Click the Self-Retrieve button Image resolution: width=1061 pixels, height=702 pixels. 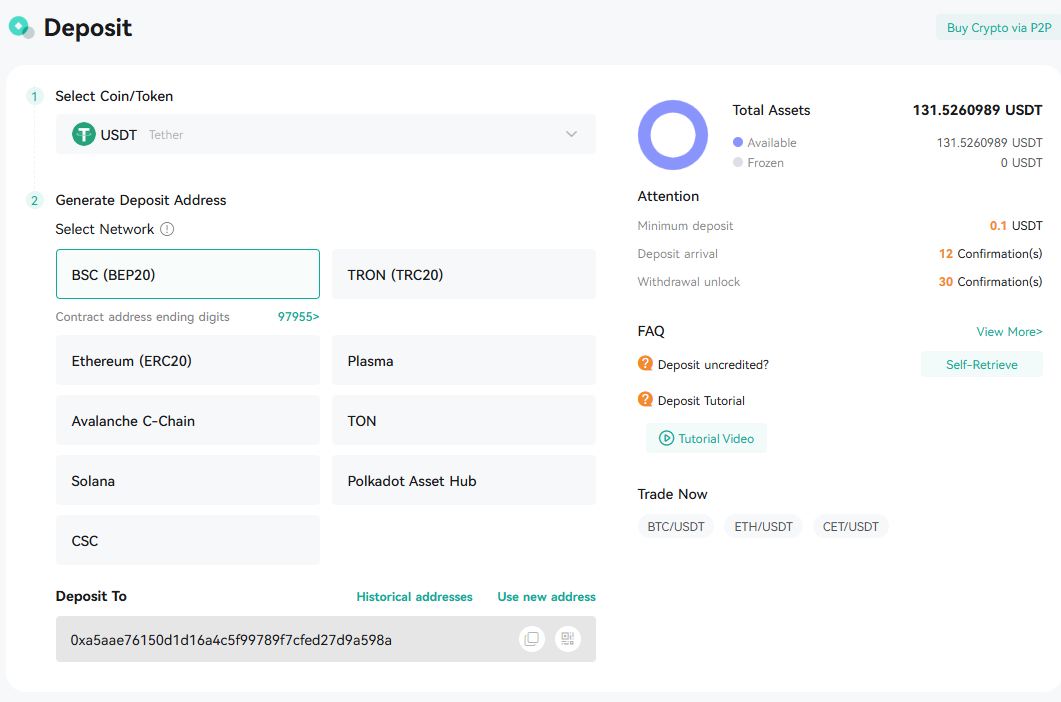click(981, 364)
